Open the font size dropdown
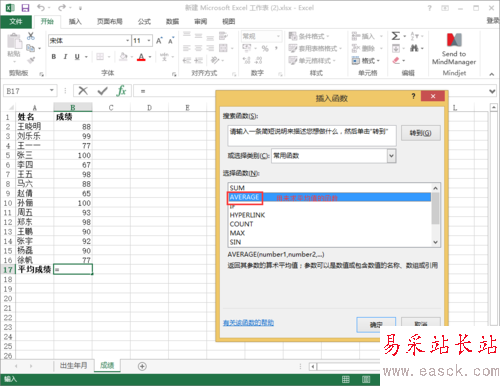 (x=149, y=41)
